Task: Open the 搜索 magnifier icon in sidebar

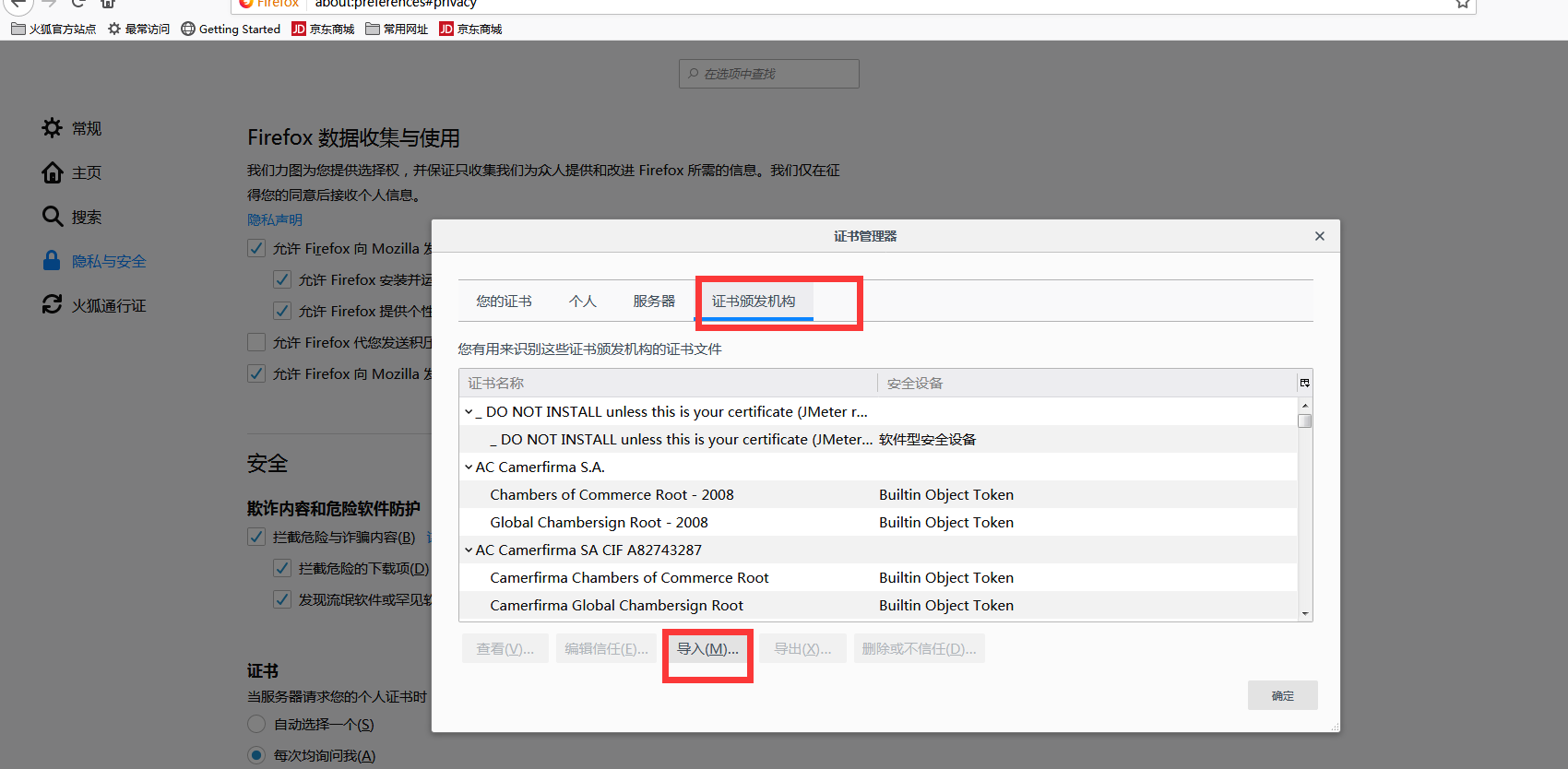Action: click(53, 217)
